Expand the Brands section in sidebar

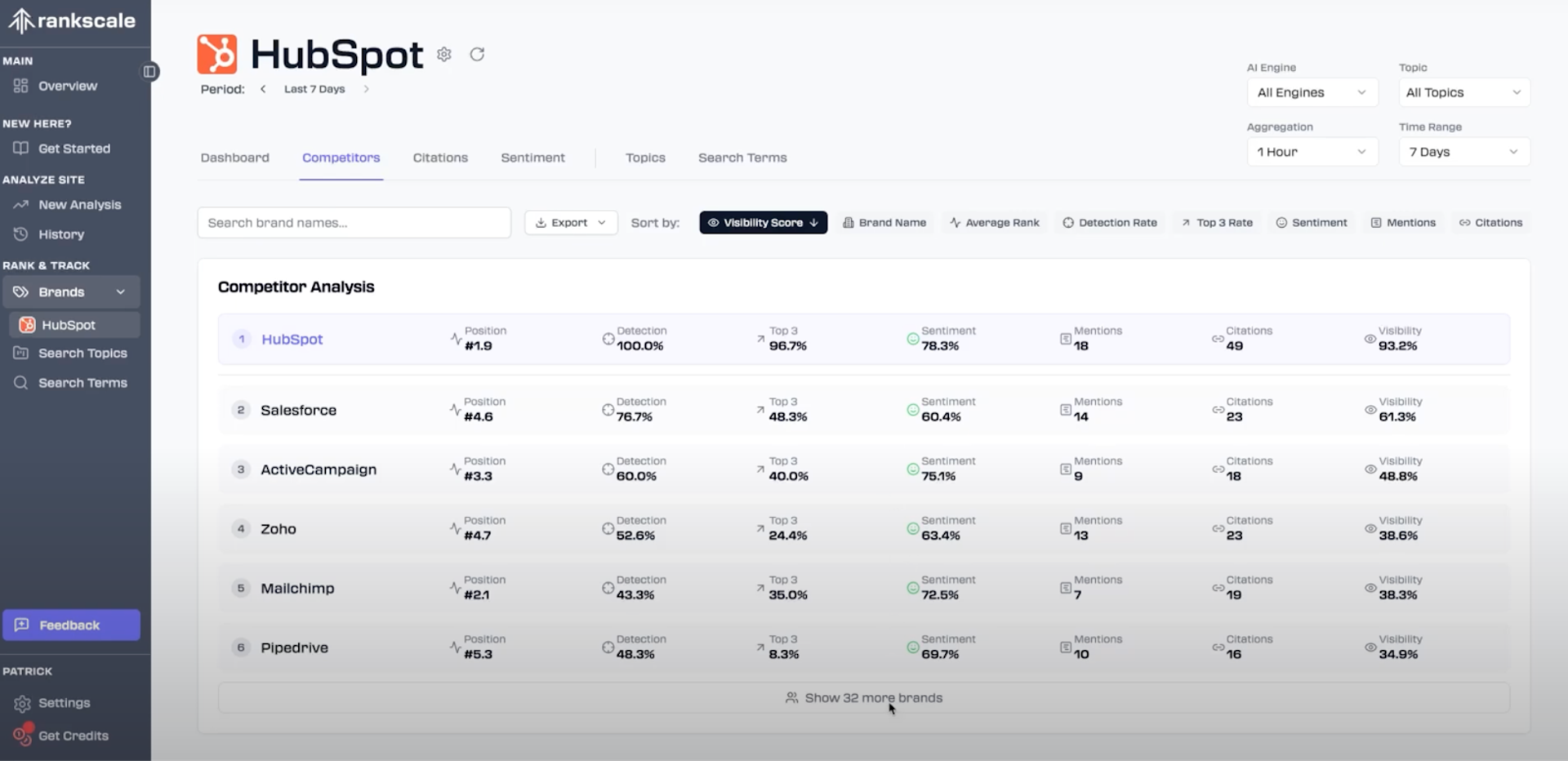(71, 292)
